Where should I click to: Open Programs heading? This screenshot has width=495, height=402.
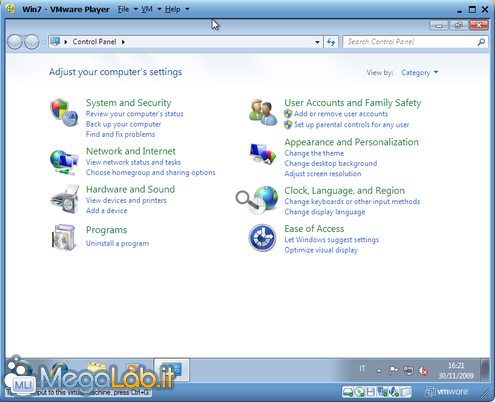pyautogui.click(x=106, y=230)
